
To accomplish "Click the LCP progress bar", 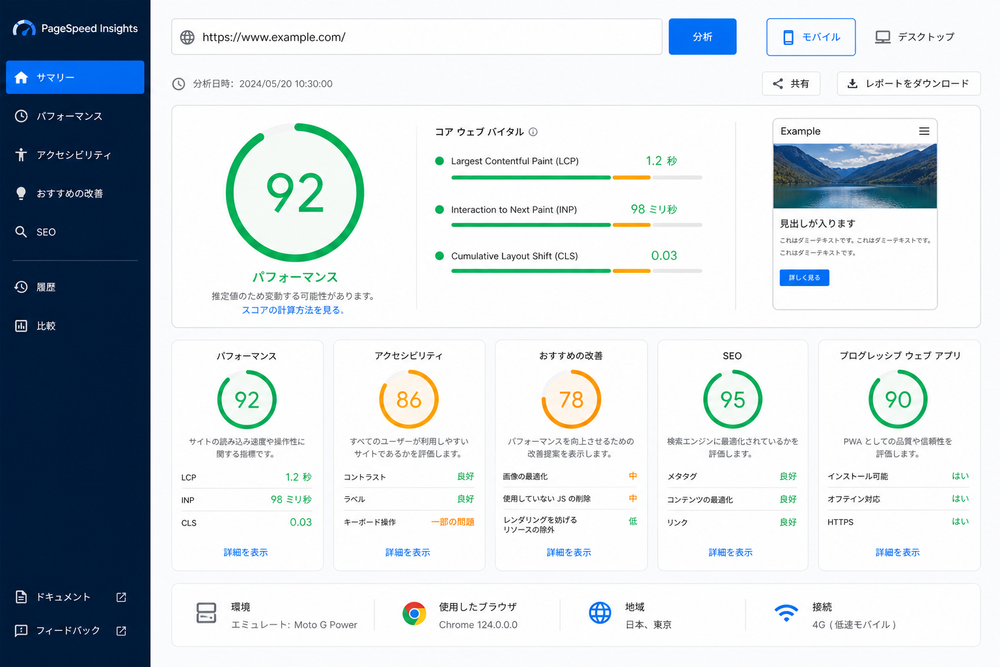I will [577, 177].
